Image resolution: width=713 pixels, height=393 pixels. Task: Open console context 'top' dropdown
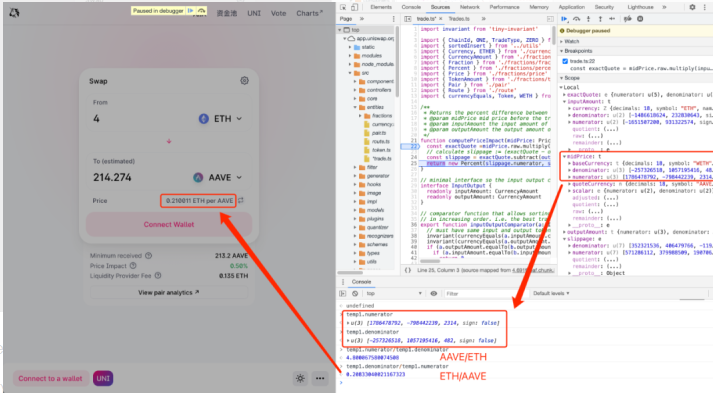(x=394, y=293)
